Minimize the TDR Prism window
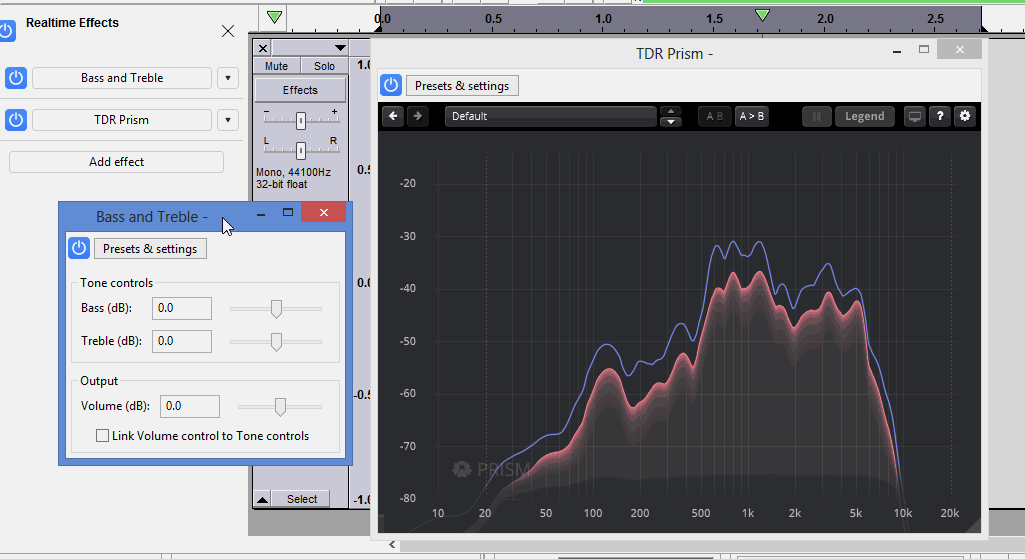The width and height of the screenshot is (1025, 559). pyautogui.click(x=897, y=50)
